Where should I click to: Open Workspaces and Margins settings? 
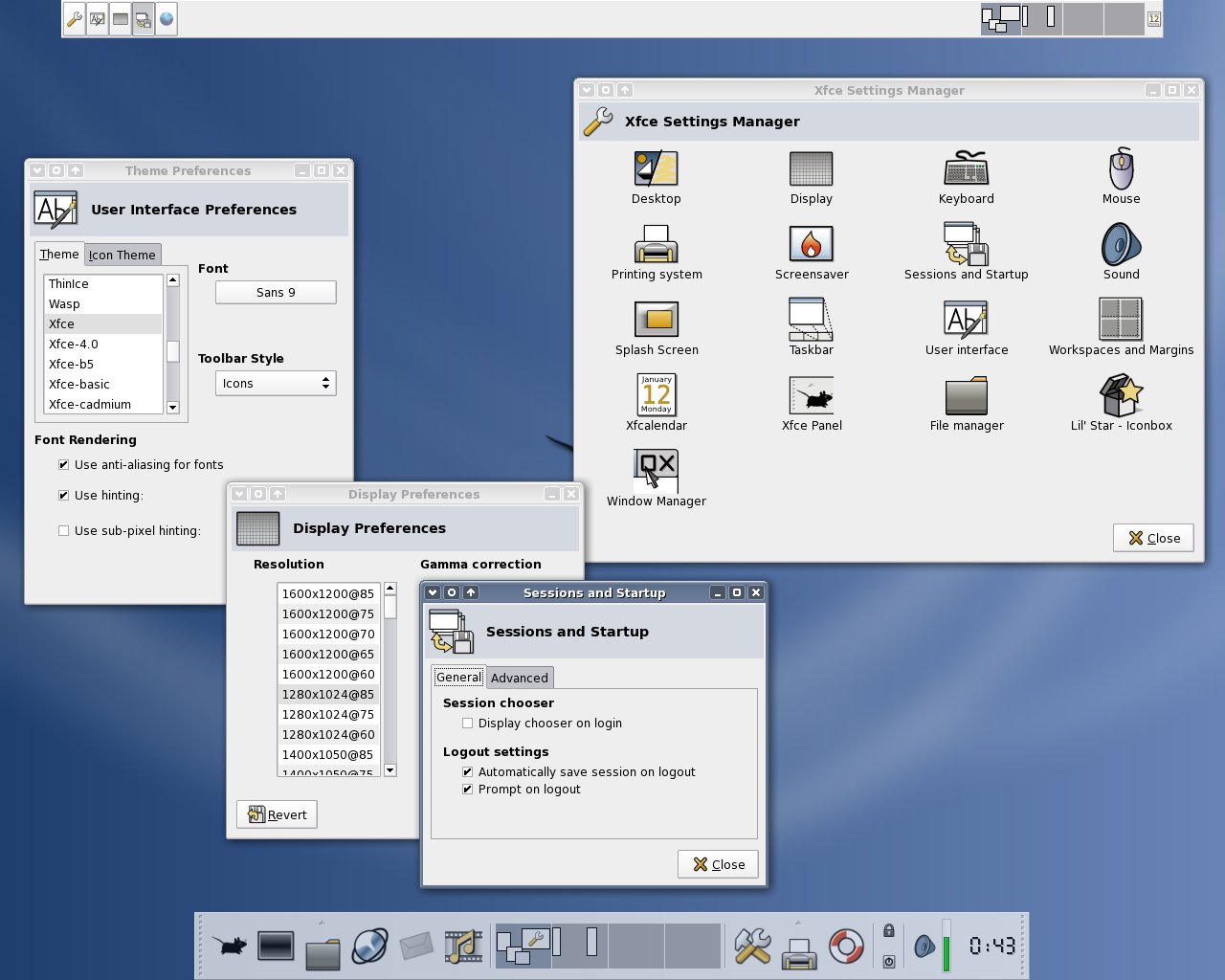(x=1120, y=319)
